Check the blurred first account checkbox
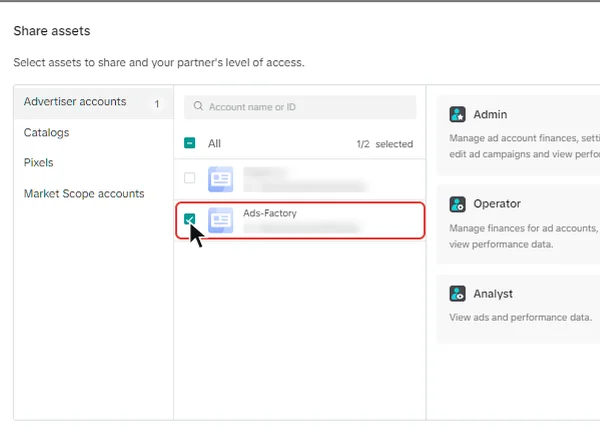The image size is (600, 440). click(189, 178)
